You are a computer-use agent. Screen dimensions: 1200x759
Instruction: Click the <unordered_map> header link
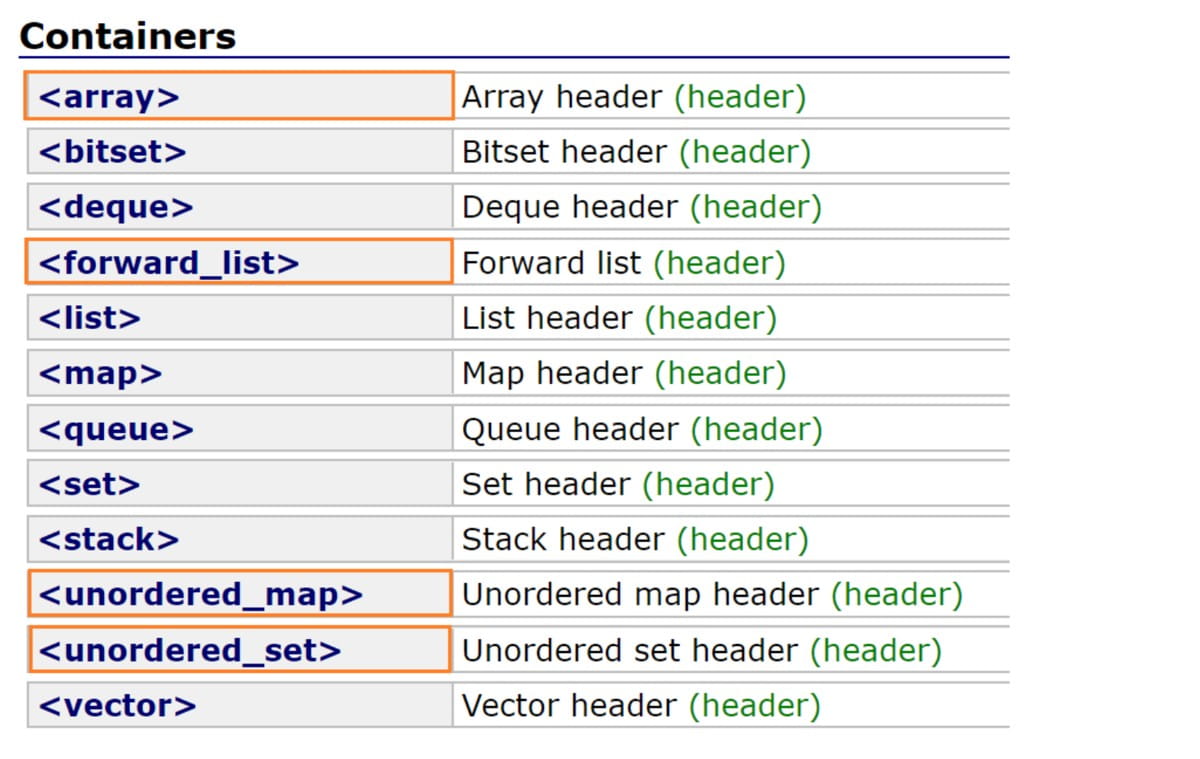pos(201,595)
